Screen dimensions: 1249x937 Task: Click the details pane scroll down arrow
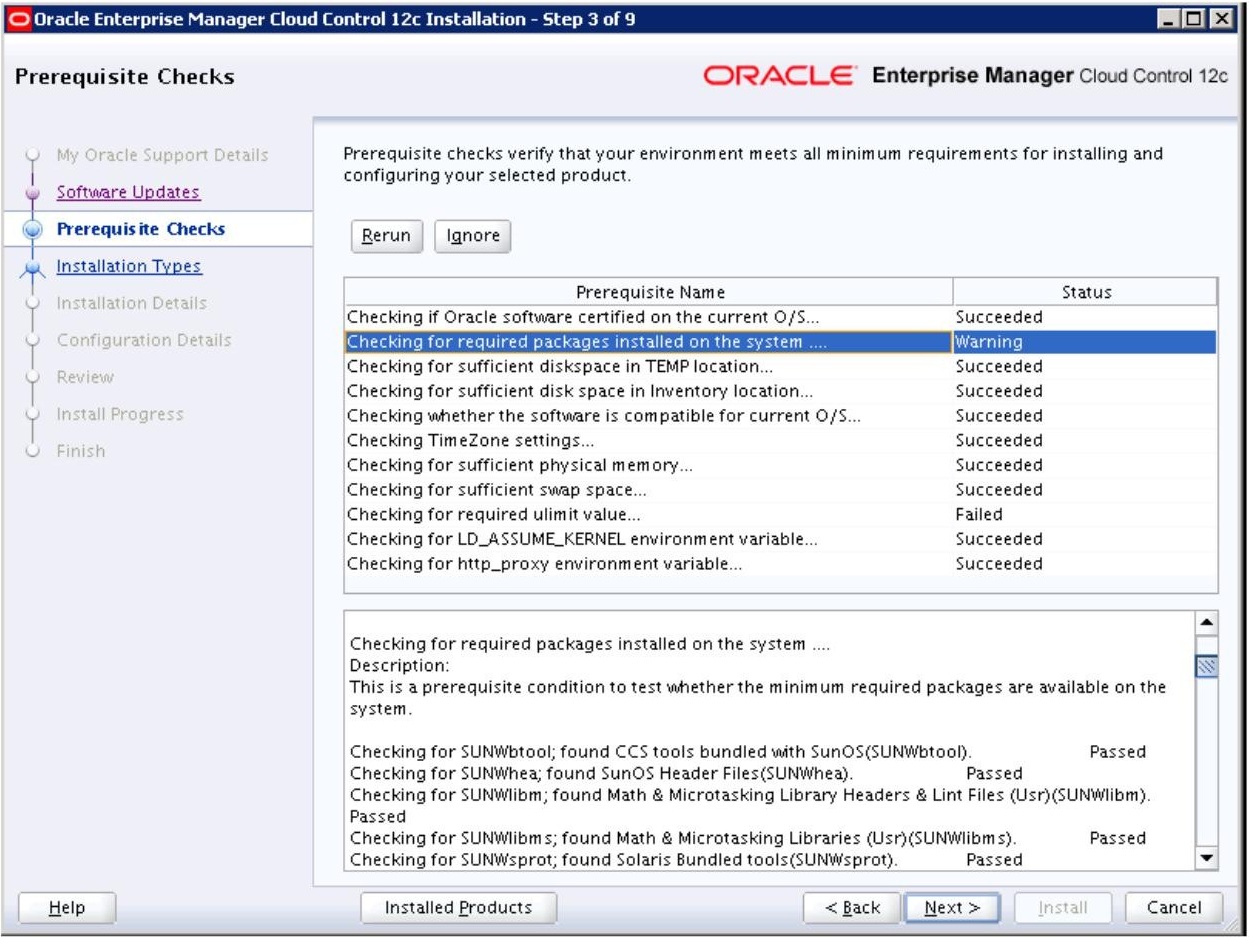coord(1208,859)
